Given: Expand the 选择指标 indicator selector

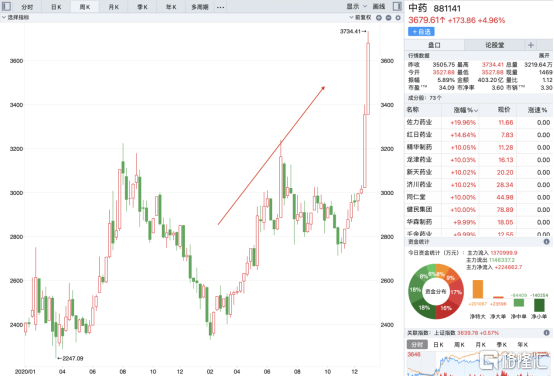Looking at the screenshot, I should pos(16,17).
